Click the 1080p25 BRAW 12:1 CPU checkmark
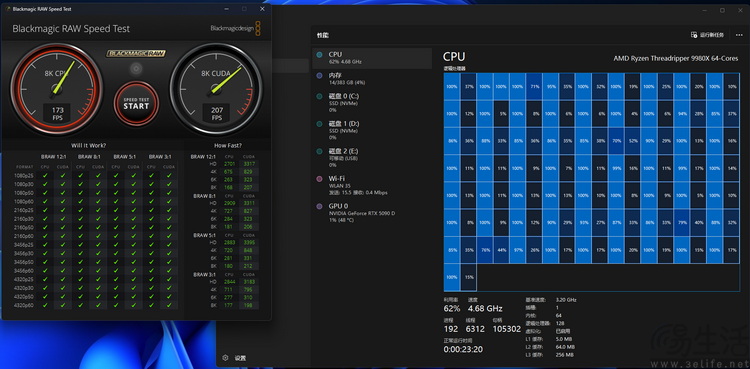 click(45, 175)
